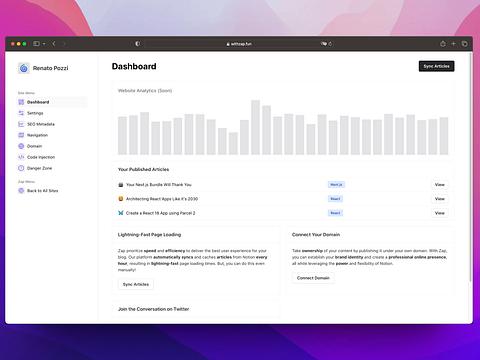Click the Settings sliders icon in sidebar
This screenshot has width=480, height=360.
coord(21,113)
